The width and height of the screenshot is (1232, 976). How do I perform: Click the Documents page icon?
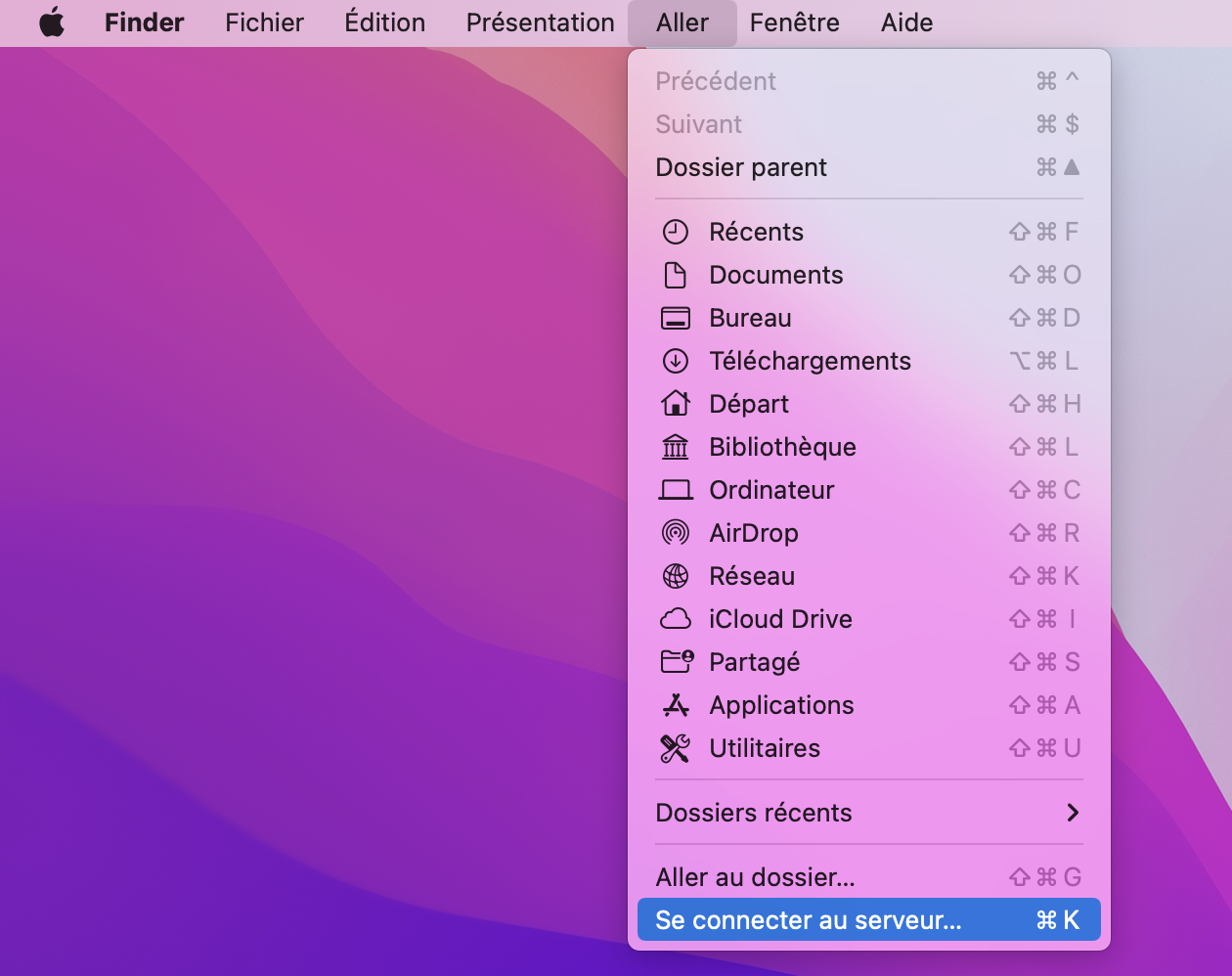click(x=676, y=275)
